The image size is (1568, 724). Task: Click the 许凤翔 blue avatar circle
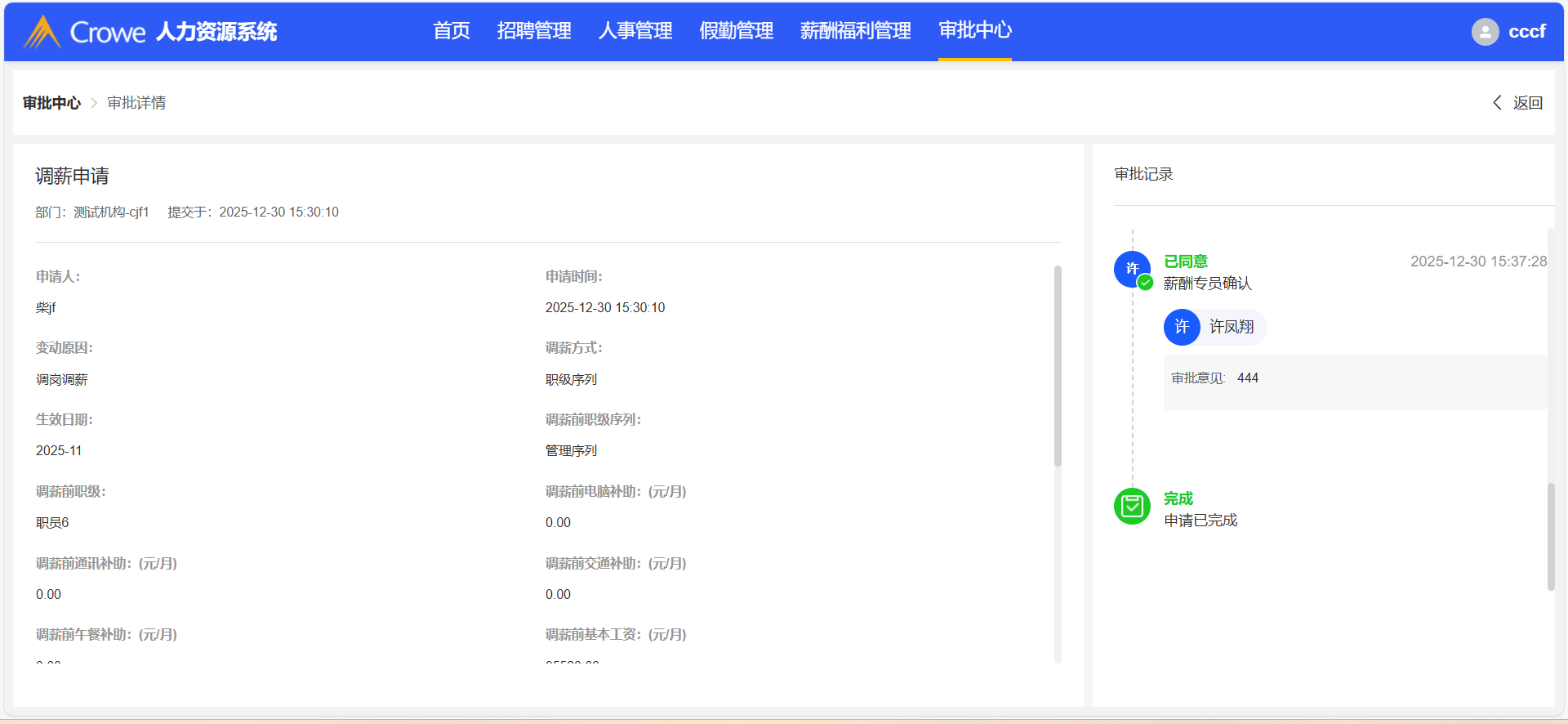(1182, 328)
